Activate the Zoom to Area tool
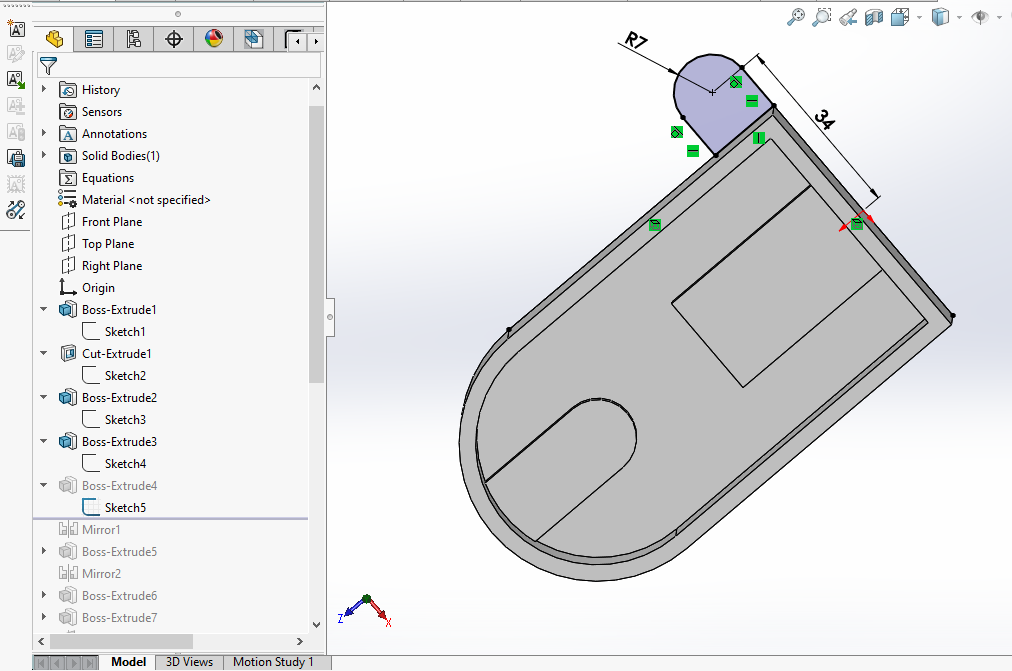1012x671 pixels. pos(822,17)
